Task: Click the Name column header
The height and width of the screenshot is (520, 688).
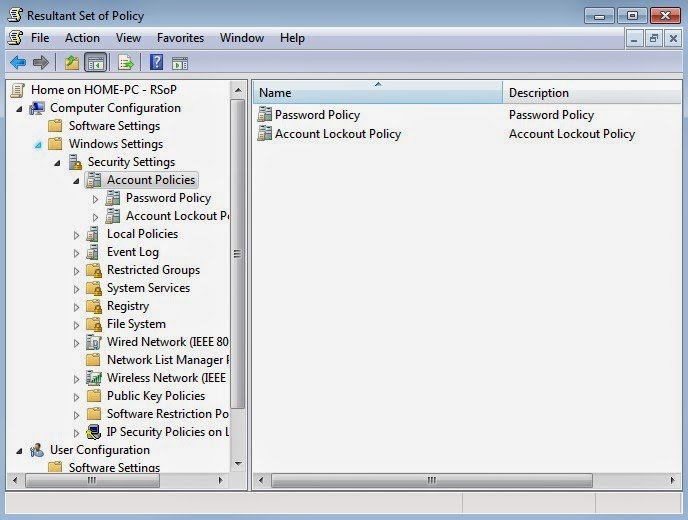Action: coord(376,93)
